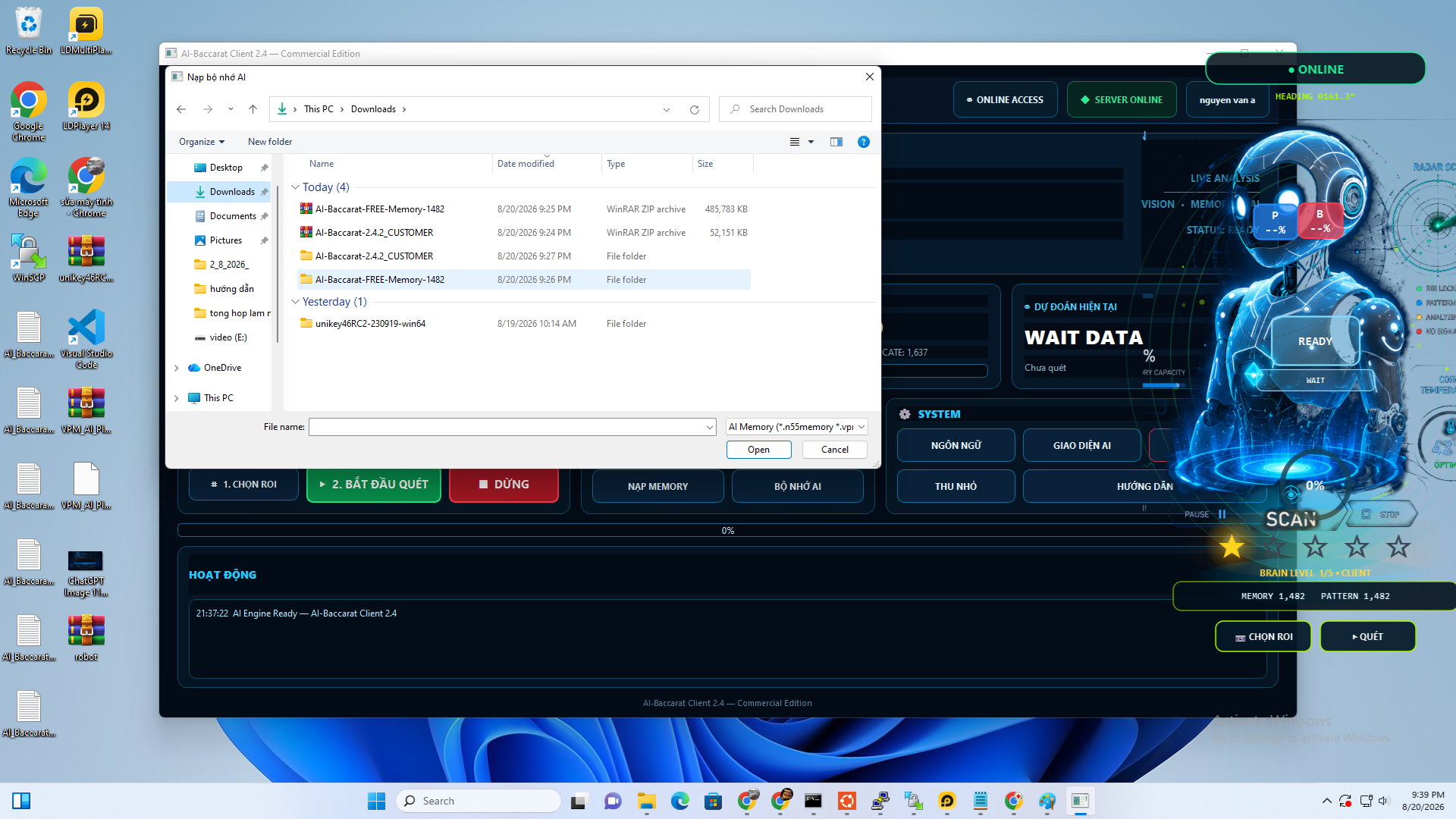Collapse the Today (4) group

pyautogui.click(x=295, y=187)
